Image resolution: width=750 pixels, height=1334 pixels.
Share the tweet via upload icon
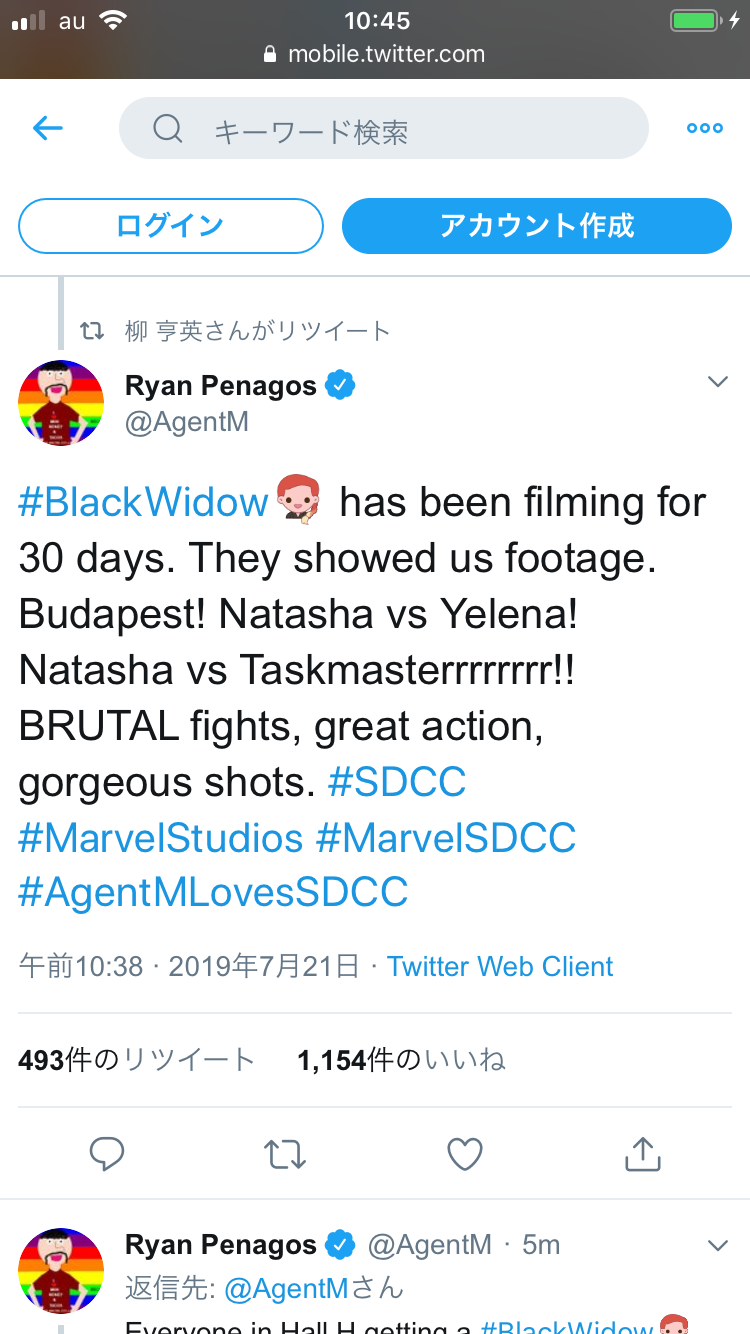point(643,1154)
